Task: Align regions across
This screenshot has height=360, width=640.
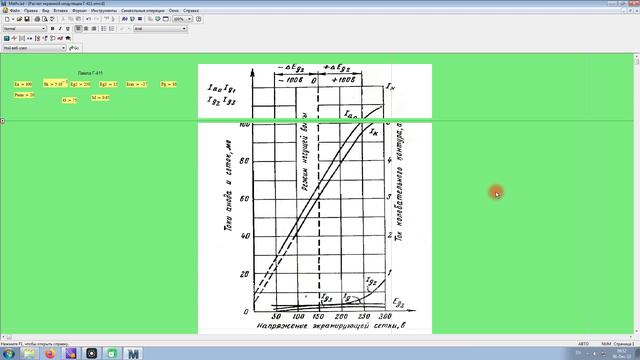Action: tap(107, 19)
